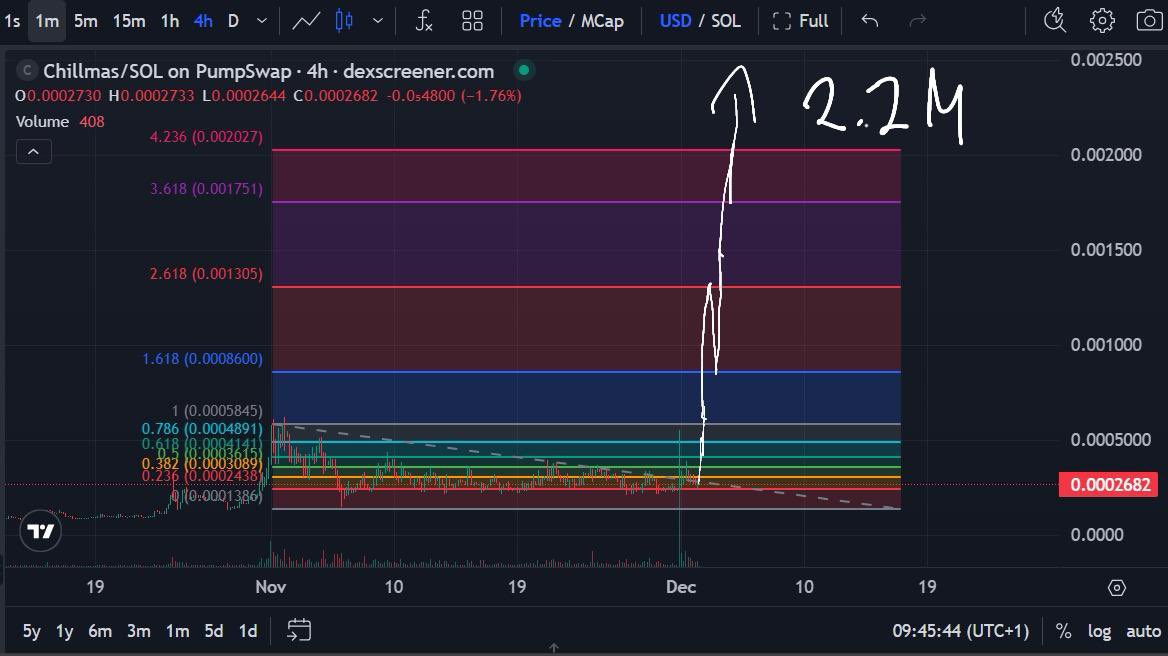The height and width of the screenshot is (656, 1168).
Task: Set range to 1d
Action: point(248,631)
